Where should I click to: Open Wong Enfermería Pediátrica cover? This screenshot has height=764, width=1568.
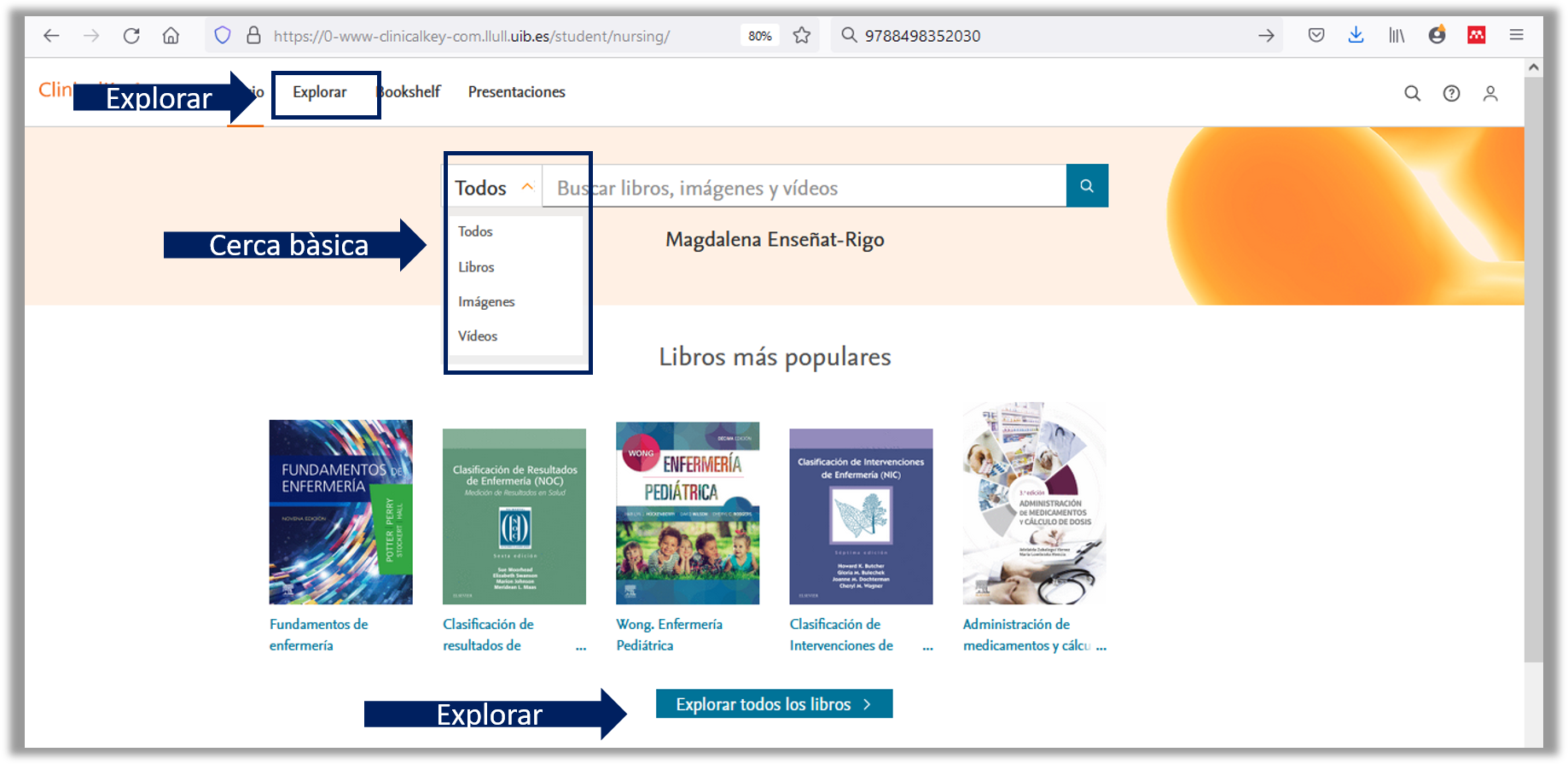pyautogui.click(x=688, y=512)
